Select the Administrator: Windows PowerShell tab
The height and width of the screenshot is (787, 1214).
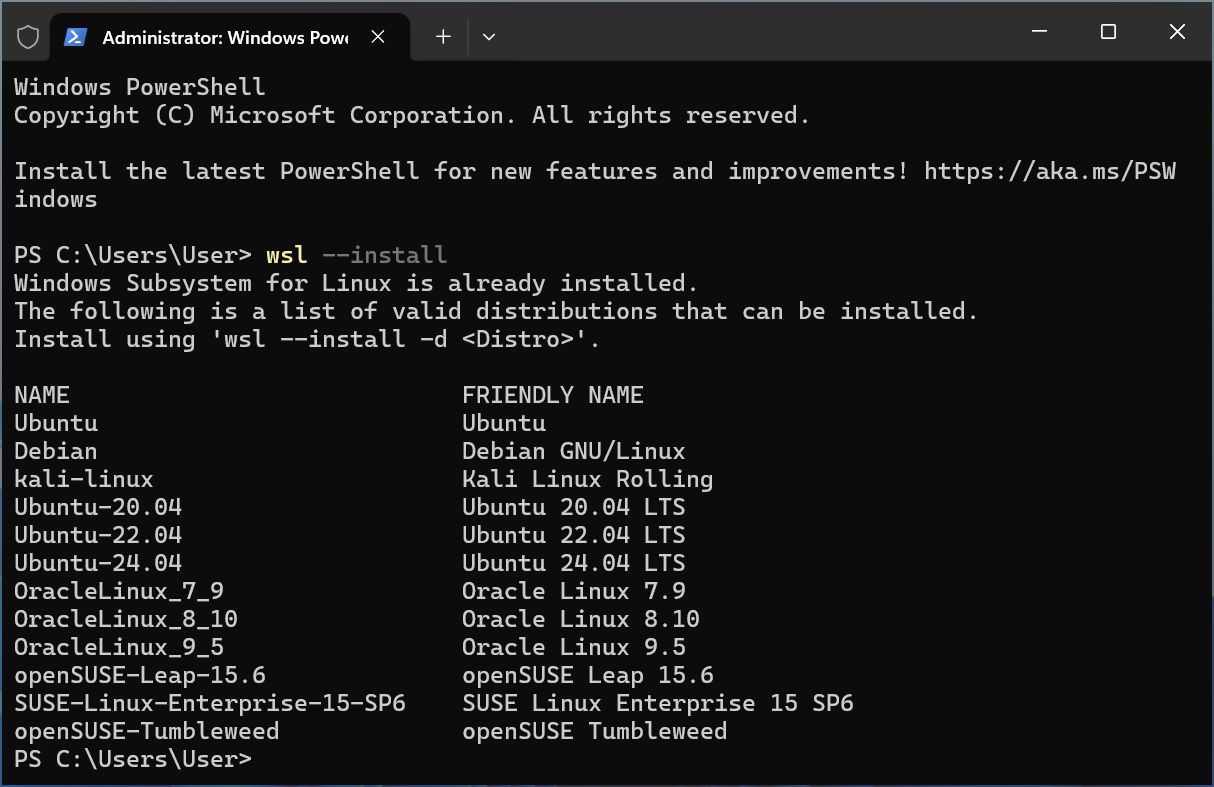(x=225, y=36)
